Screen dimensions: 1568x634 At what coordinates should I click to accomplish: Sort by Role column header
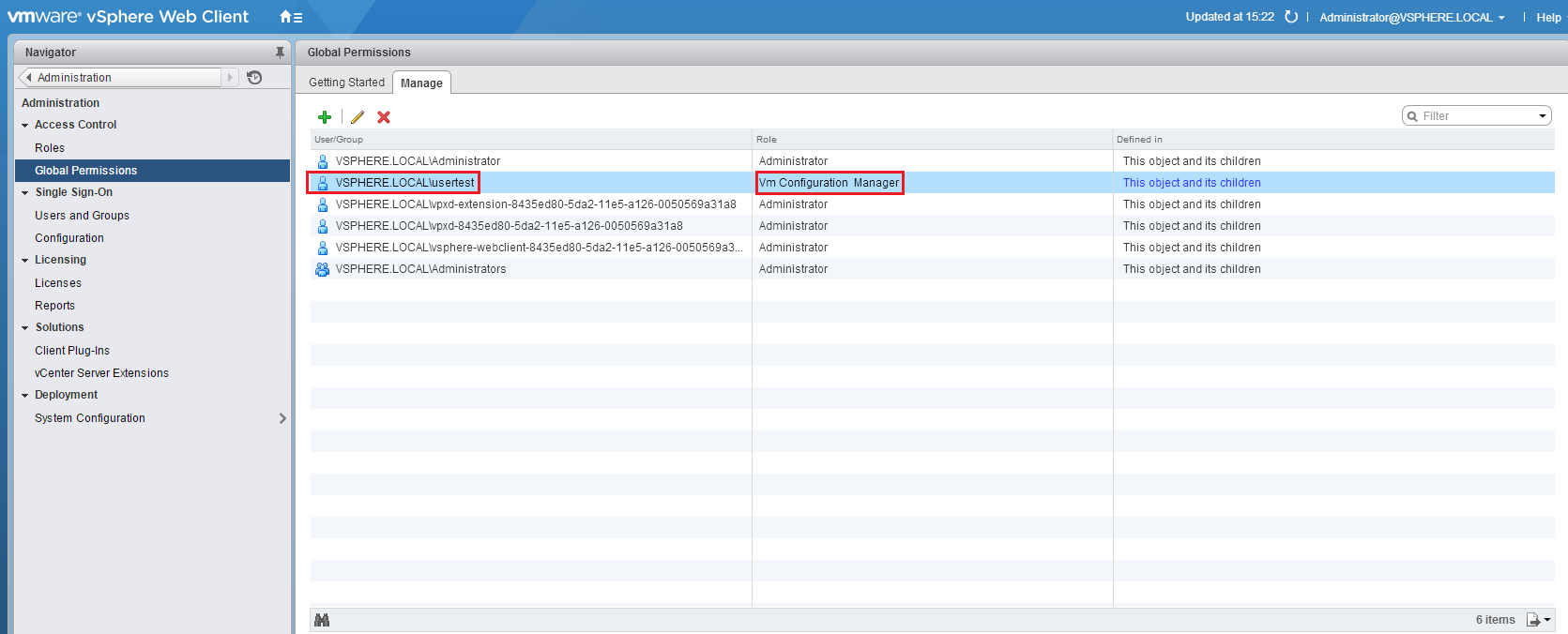point(933,140)
